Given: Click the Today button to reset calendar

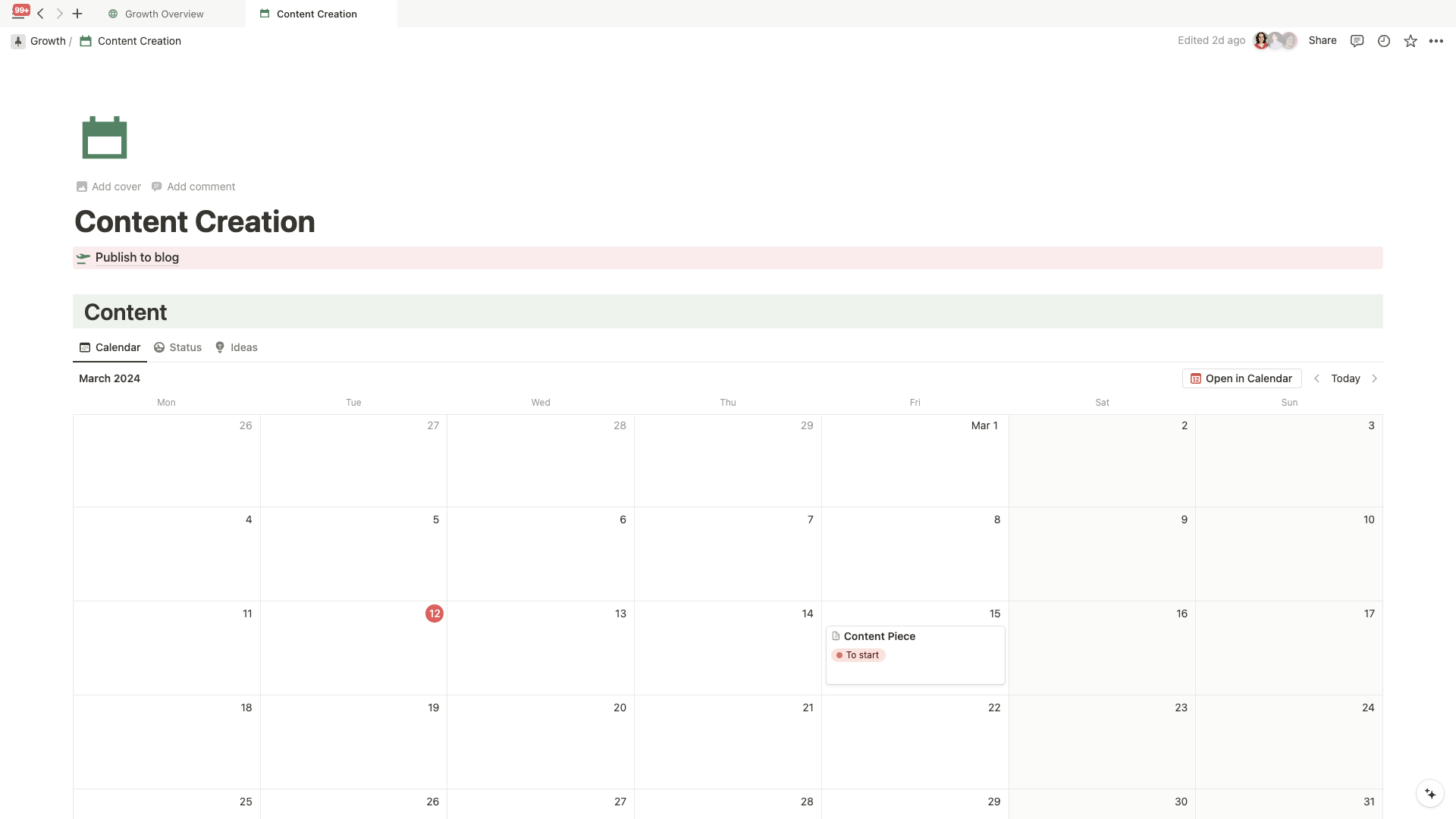Looking at the screenshot, I should pyautogui.click(x=1346, y=378).
